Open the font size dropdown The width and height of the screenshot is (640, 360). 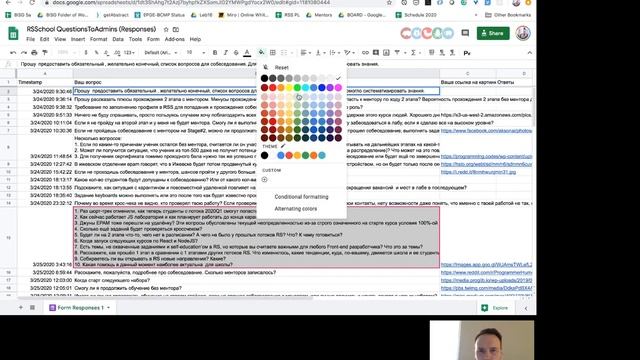196,53
